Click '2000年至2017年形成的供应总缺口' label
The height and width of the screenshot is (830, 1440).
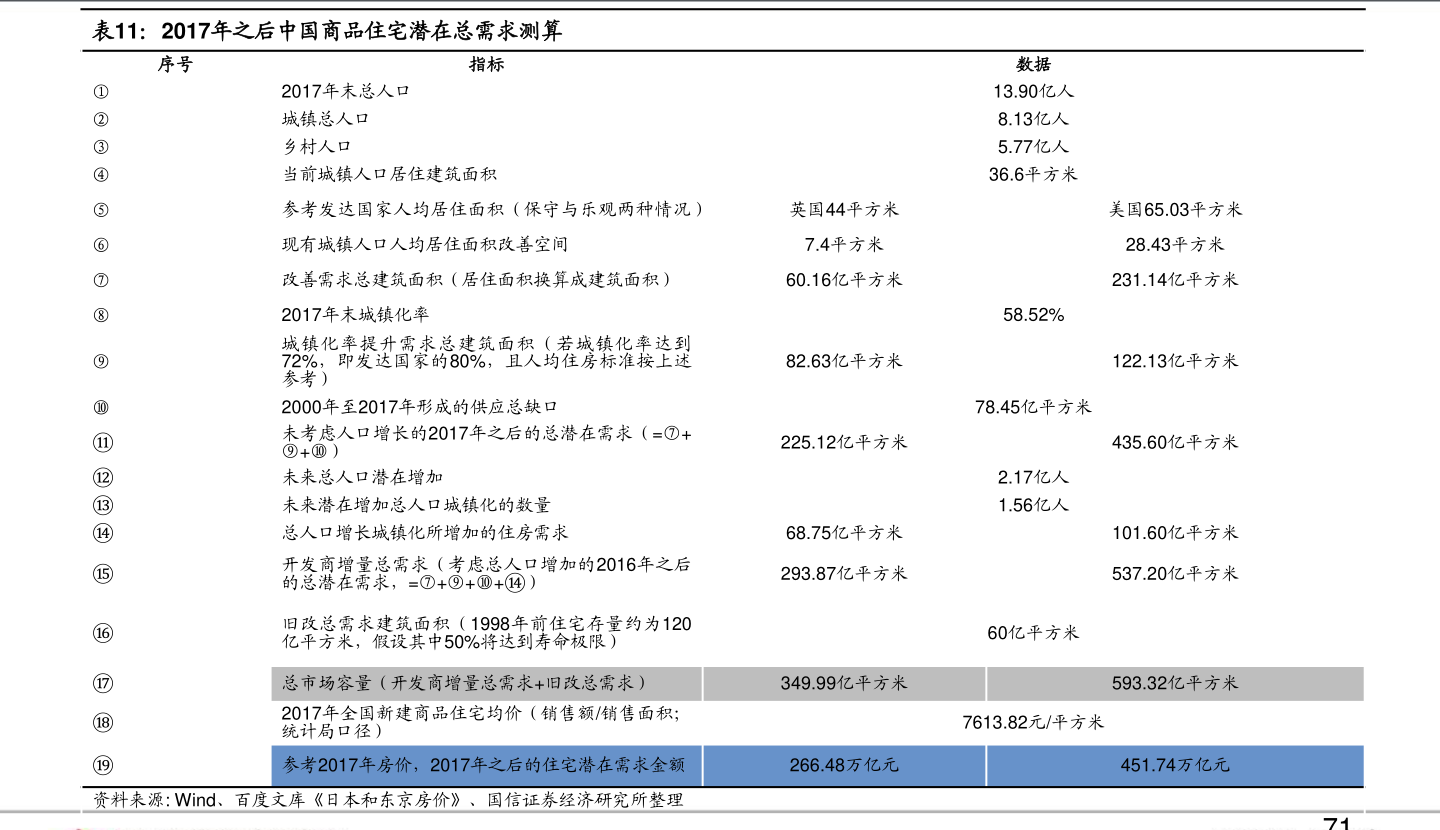point(419,407)
